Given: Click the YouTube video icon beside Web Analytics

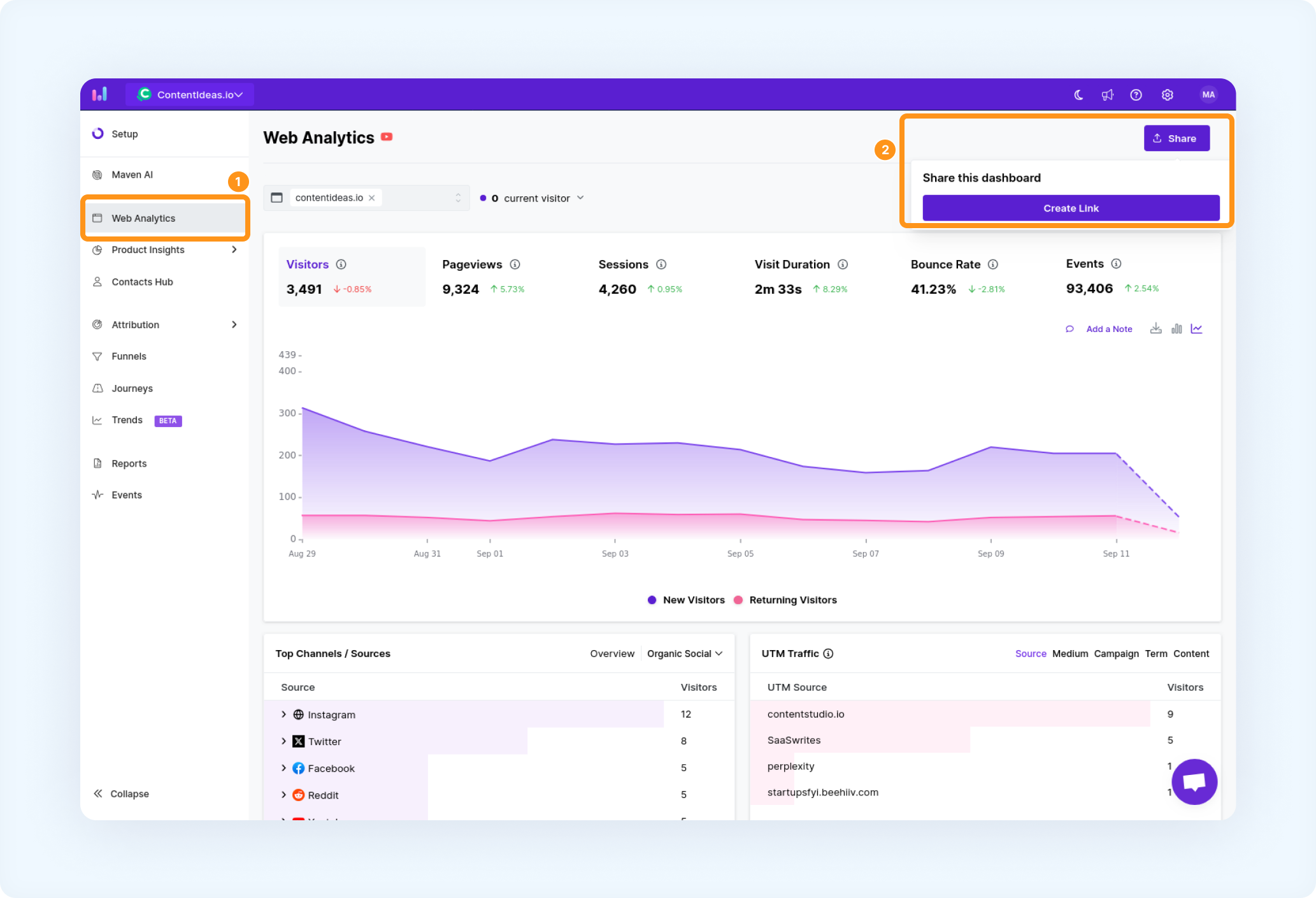Looking at the screenshot, I should click(x=387, y=136).
